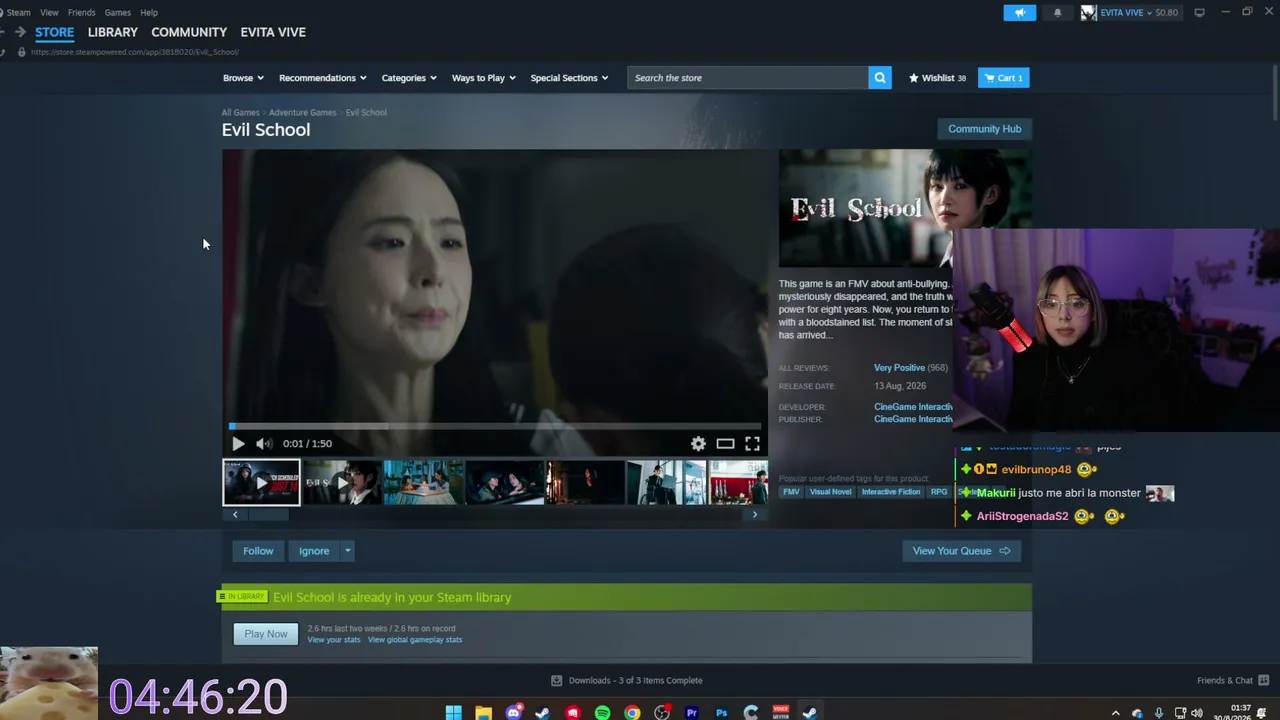Click the All Games breadcrumb
The image size is (1280, 720).
[240, 113]
